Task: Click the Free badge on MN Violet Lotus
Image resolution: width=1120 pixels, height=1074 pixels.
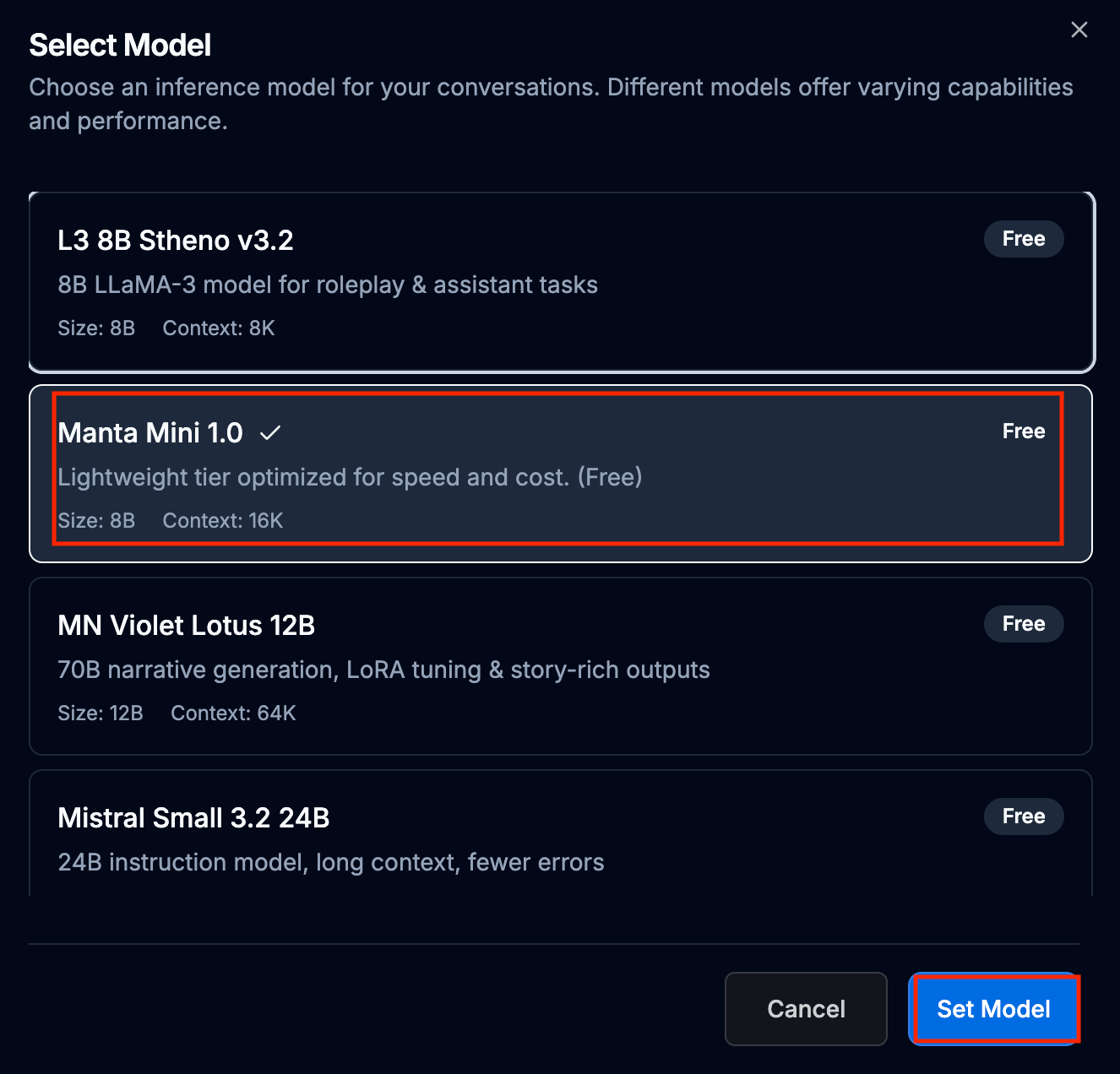Action: point(1023,624)
